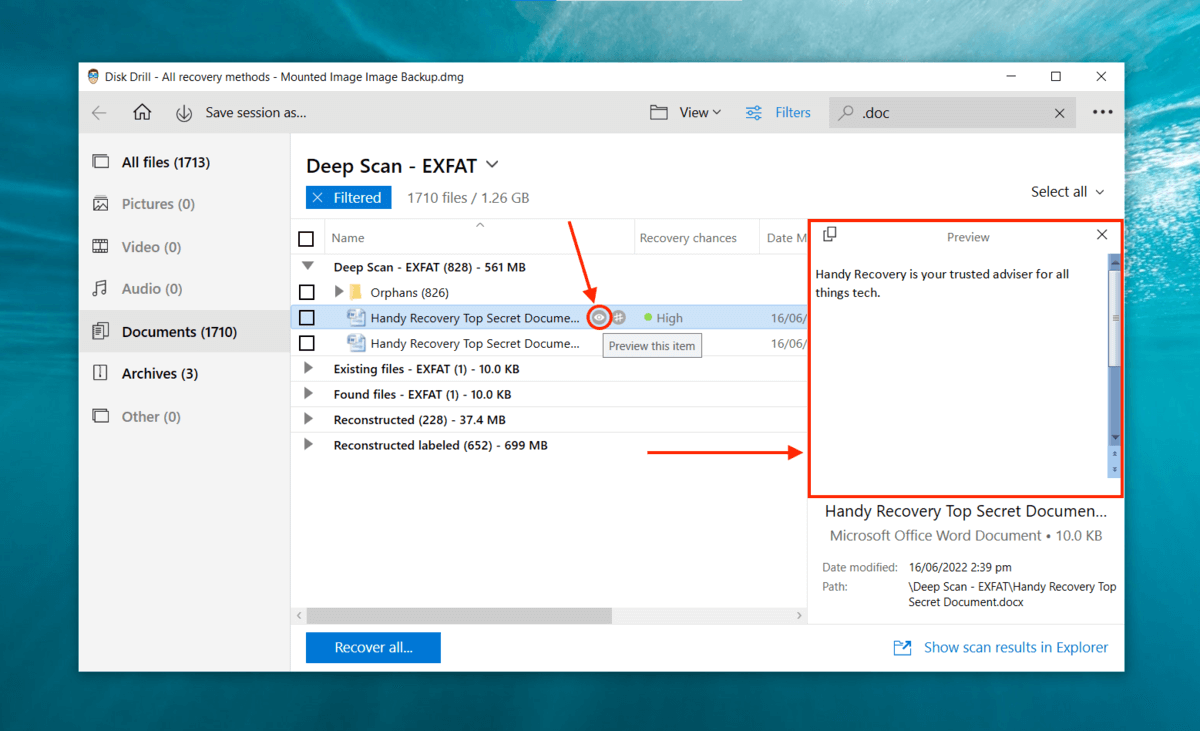Check the second Handy Recovery document checkbox
Image resolution: width=1200 pixels, height=731 pixels.
306,343
